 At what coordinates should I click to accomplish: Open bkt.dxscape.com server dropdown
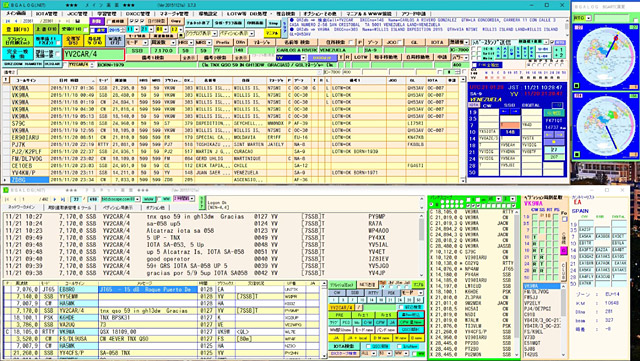[137, 199]
